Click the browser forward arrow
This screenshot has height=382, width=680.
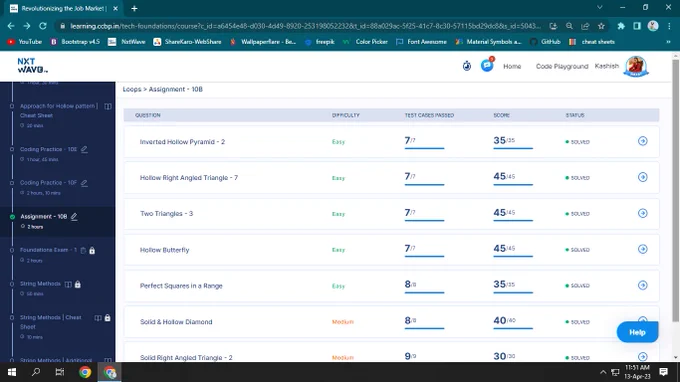(27, 26)
